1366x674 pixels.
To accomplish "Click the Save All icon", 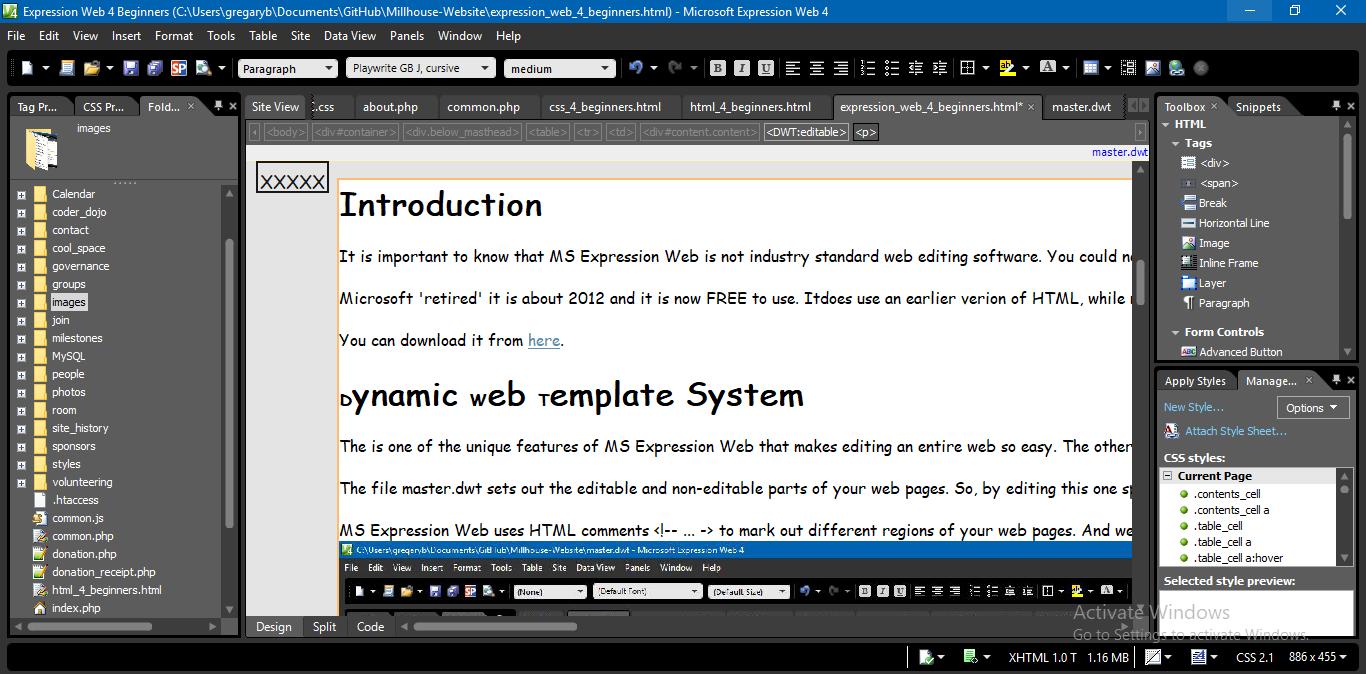I will tap(155, 68).
